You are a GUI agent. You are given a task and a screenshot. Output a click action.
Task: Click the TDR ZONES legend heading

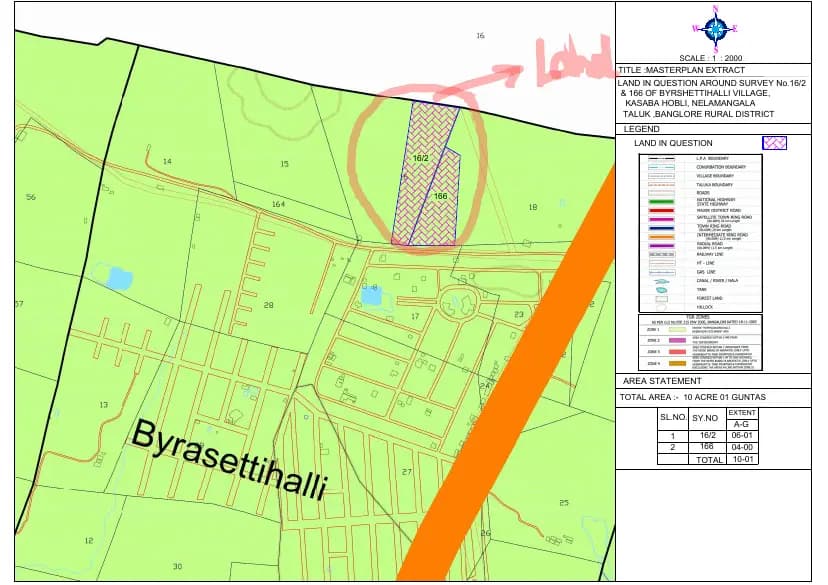coord(698,317)
